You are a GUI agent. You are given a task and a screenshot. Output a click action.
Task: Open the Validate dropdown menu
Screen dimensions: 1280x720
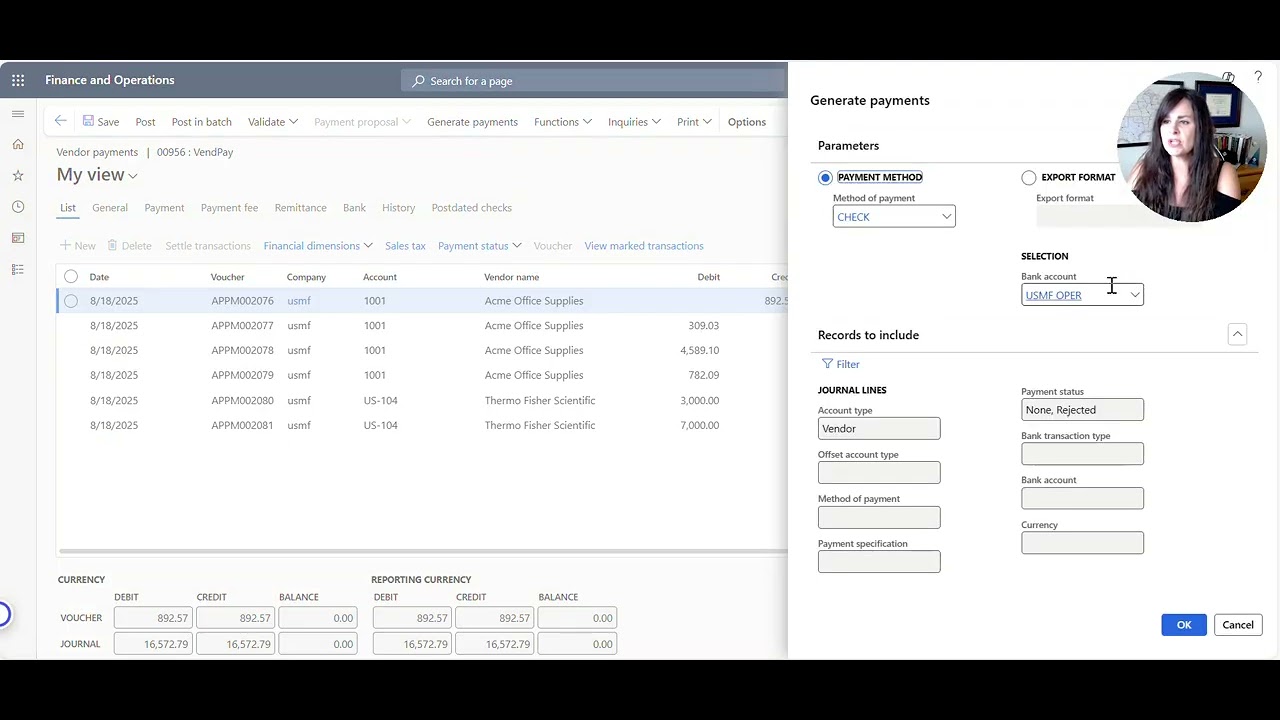pyautogui.click(x=273, y=122)
